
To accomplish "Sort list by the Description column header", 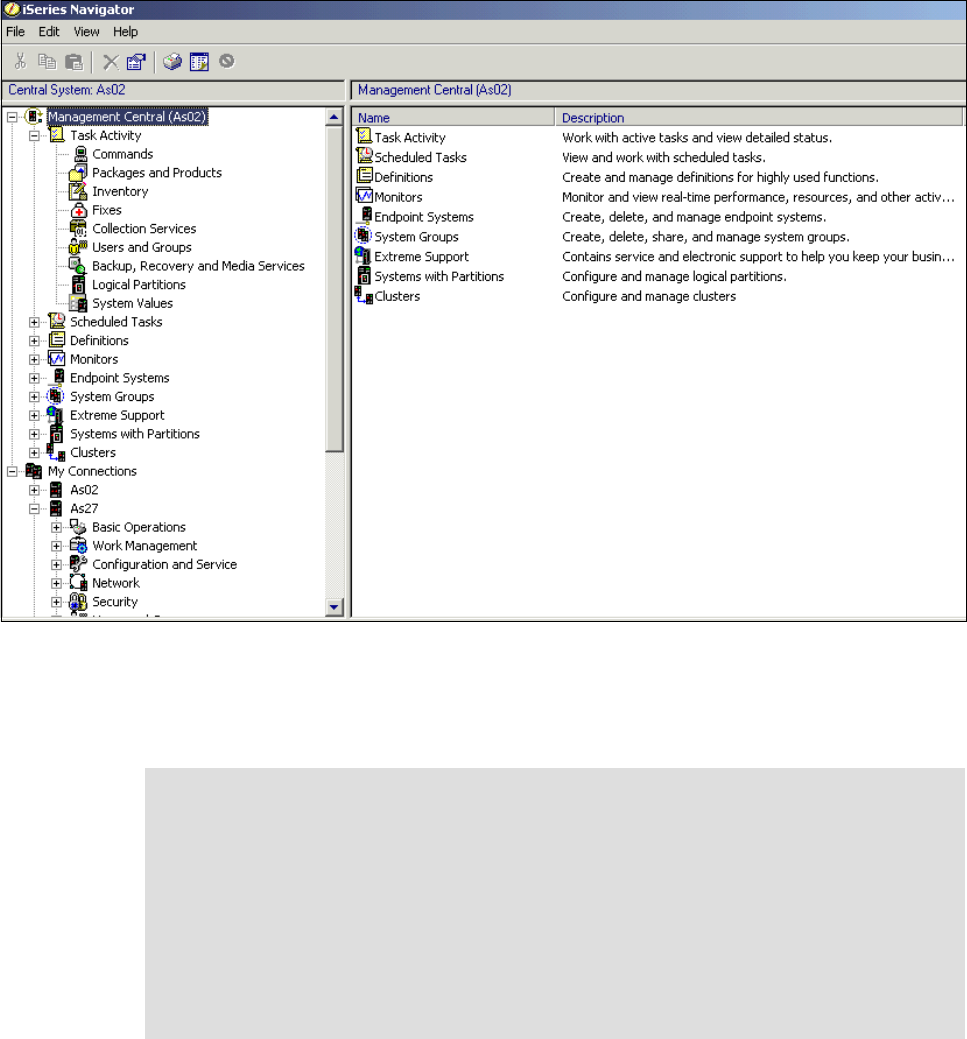I will [759, 117].
